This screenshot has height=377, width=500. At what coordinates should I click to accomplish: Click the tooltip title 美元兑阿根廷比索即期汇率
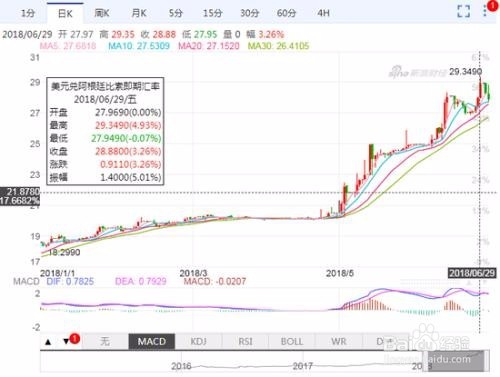coord(105,86)
